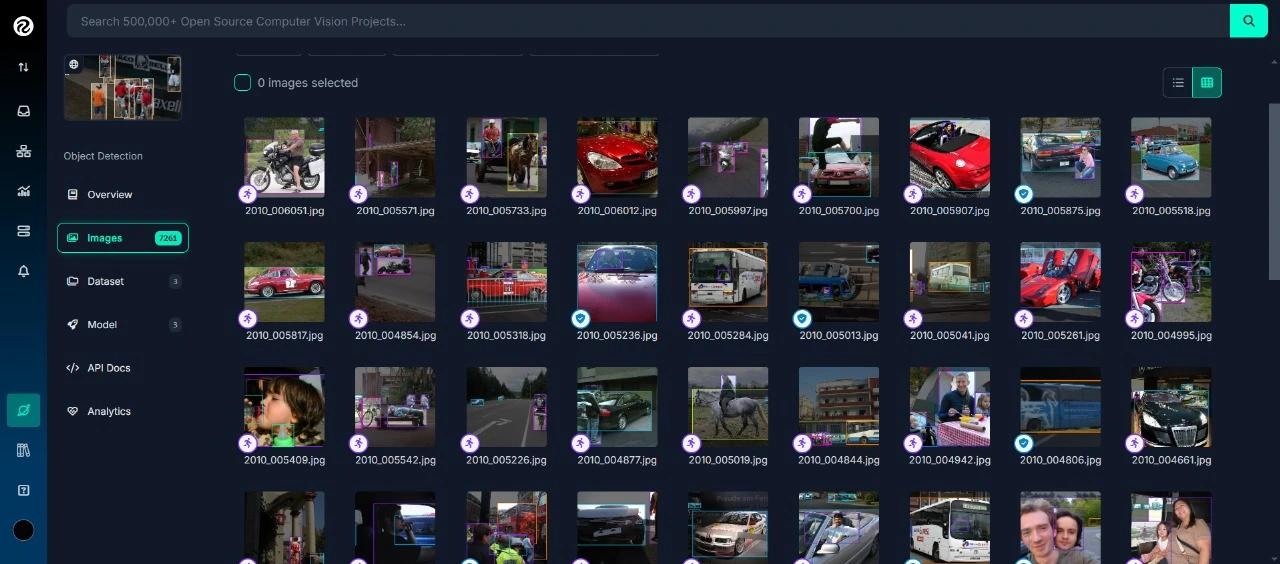Click the Roboflow logo in the sidebar
The width and height of the screenshot is (1280, 564).
coord(23,26)
